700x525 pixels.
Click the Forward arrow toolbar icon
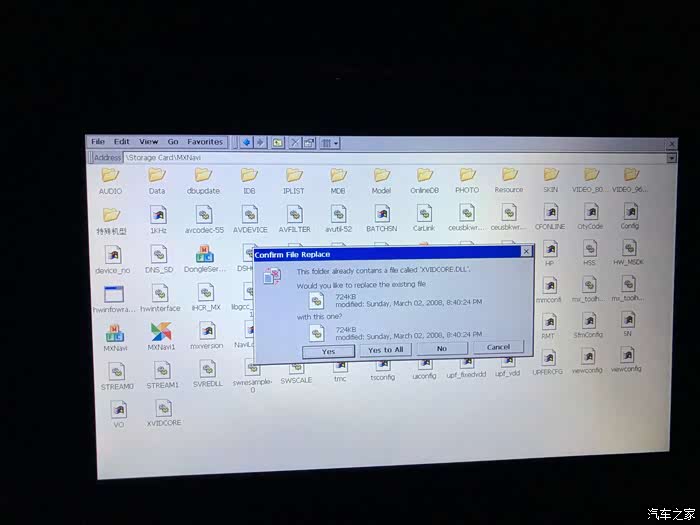point(260,143)
